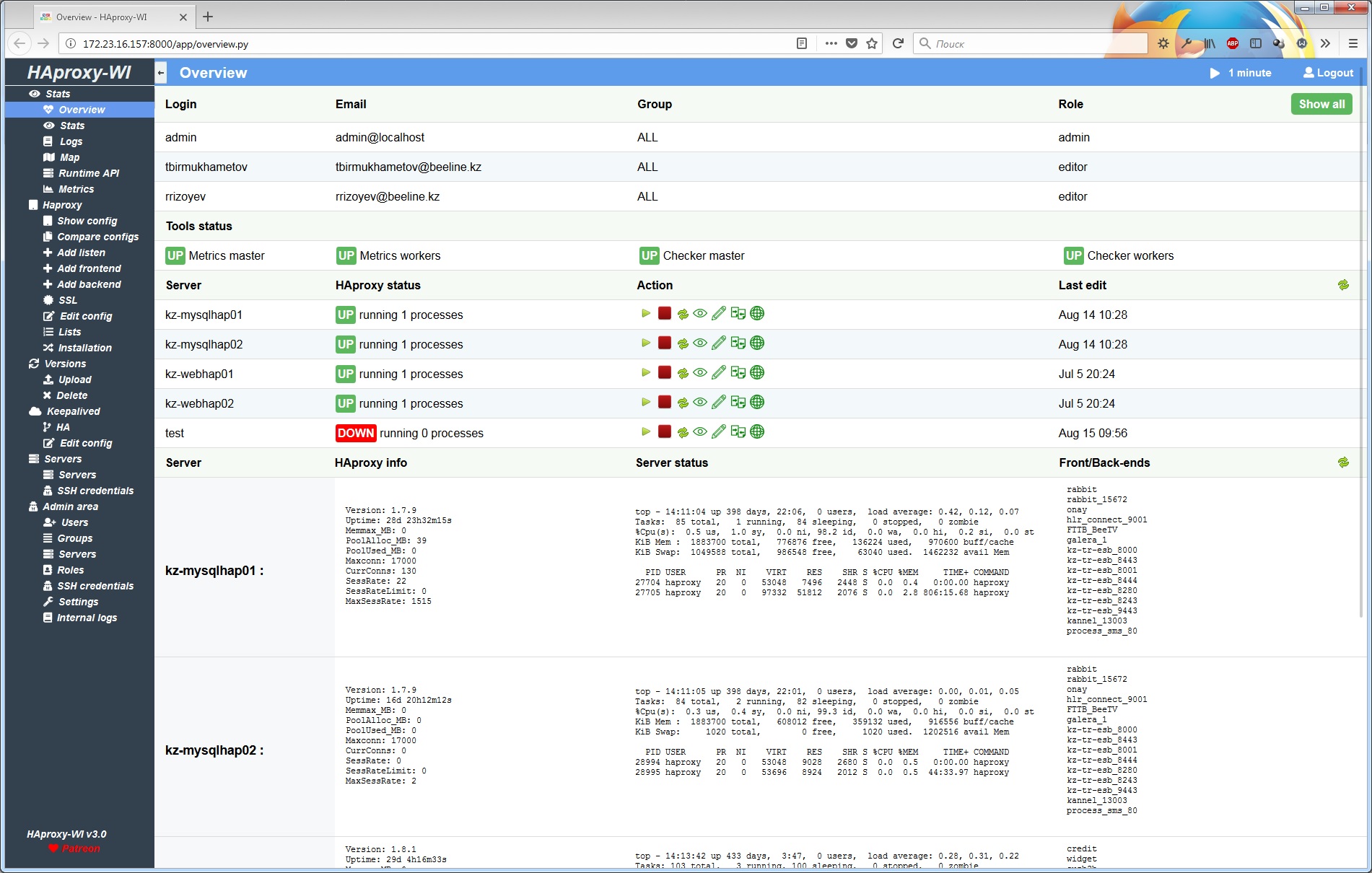Start auto-refresh play icon
This screenshot has height=873, width=1372.
[x=1215, y=73]
